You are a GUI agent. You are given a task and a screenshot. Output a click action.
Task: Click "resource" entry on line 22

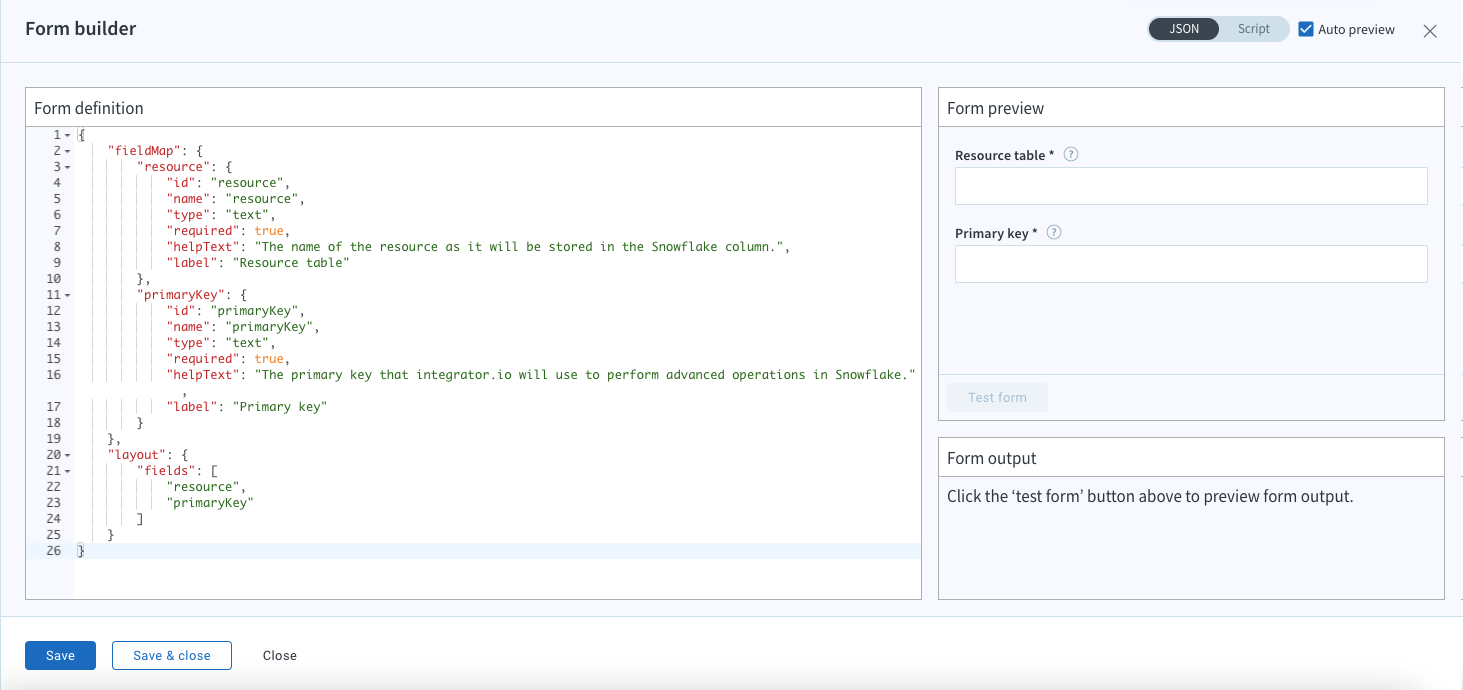[x=203, y=487]
